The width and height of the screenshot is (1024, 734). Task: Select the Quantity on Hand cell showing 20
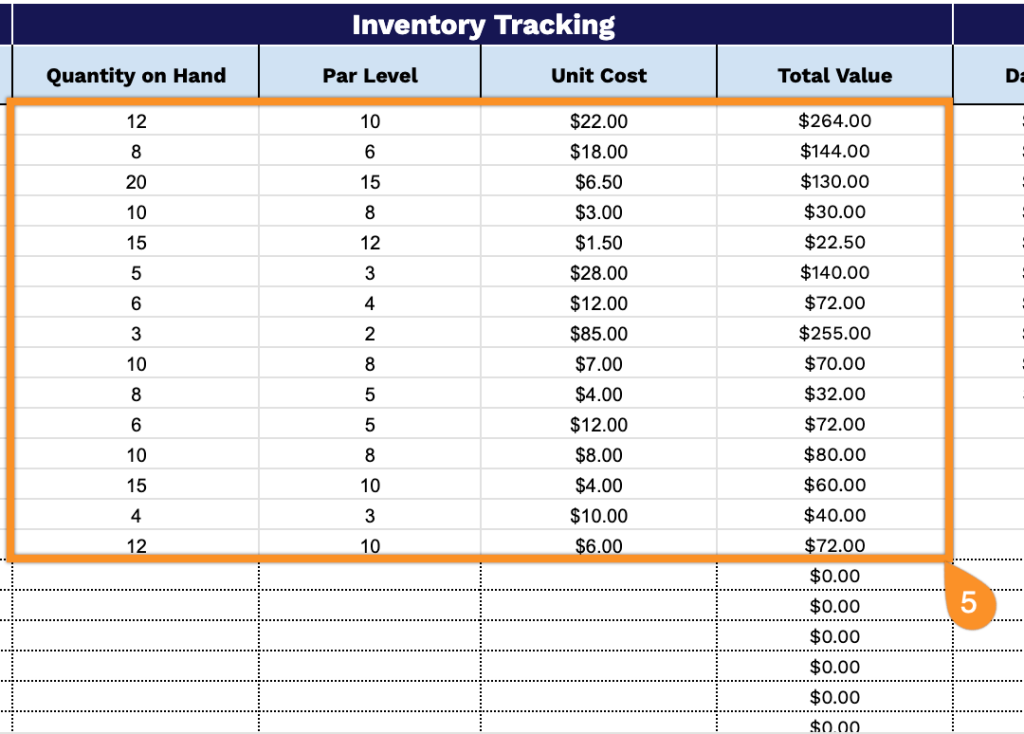tap(136, 182)
